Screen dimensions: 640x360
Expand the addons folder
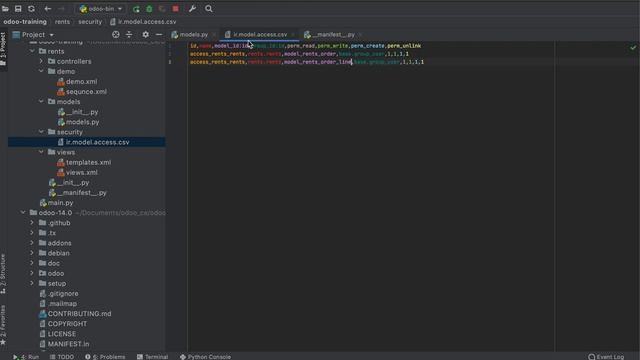click(32, 243)
